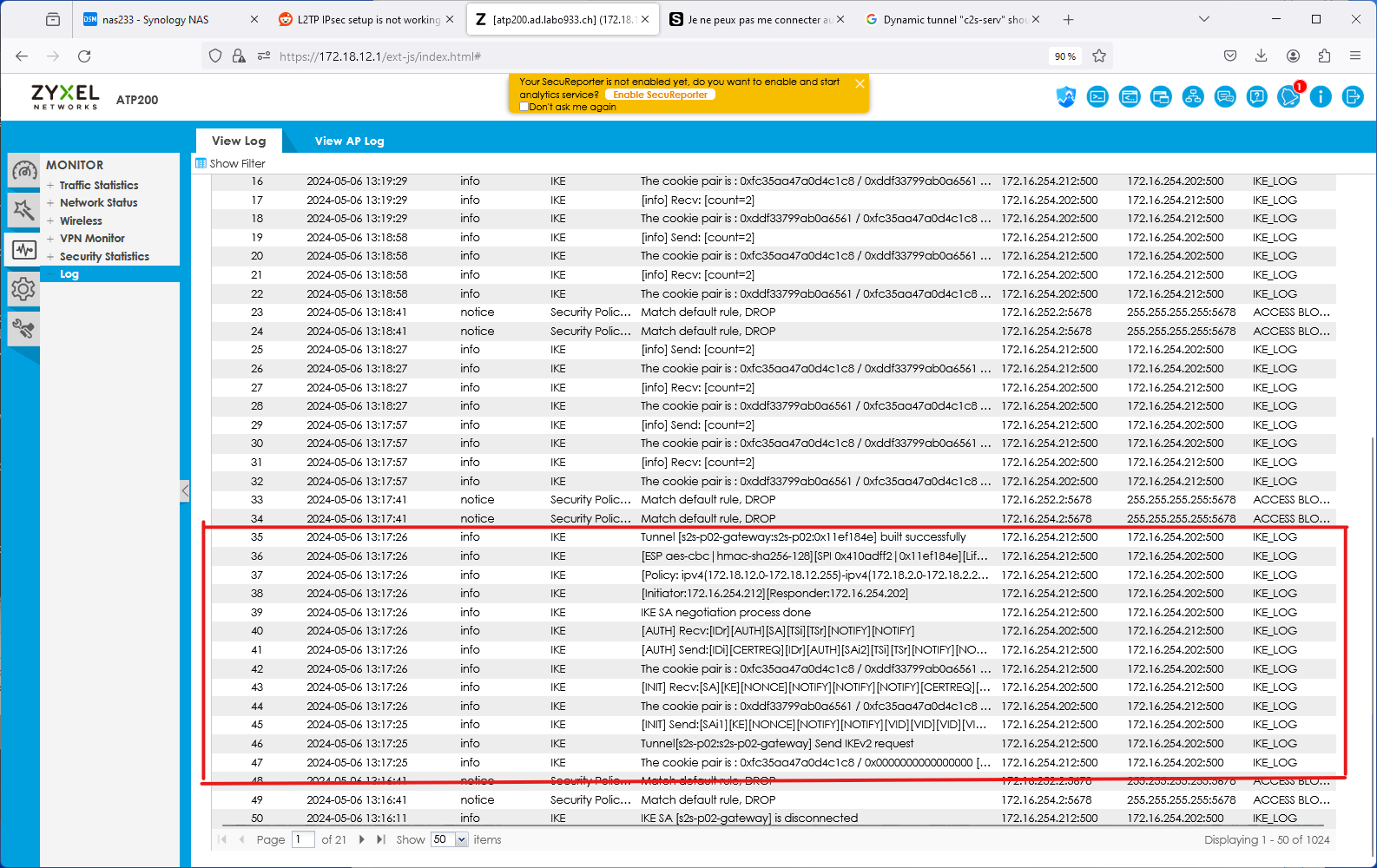Viewport: 1377px width, 868px height.
Task: Expand the Network Status menu
Action: tap(50, 202)
